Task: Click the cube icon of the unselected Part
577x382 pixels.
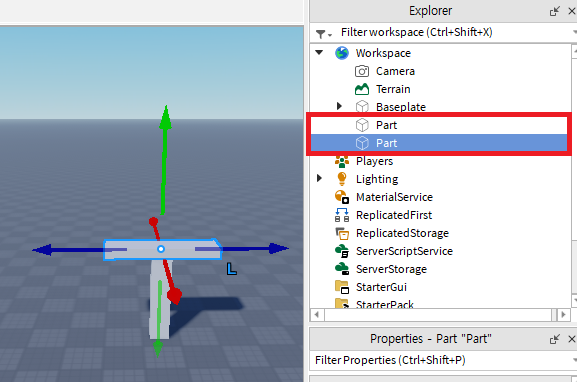Action: click(362, 125)
